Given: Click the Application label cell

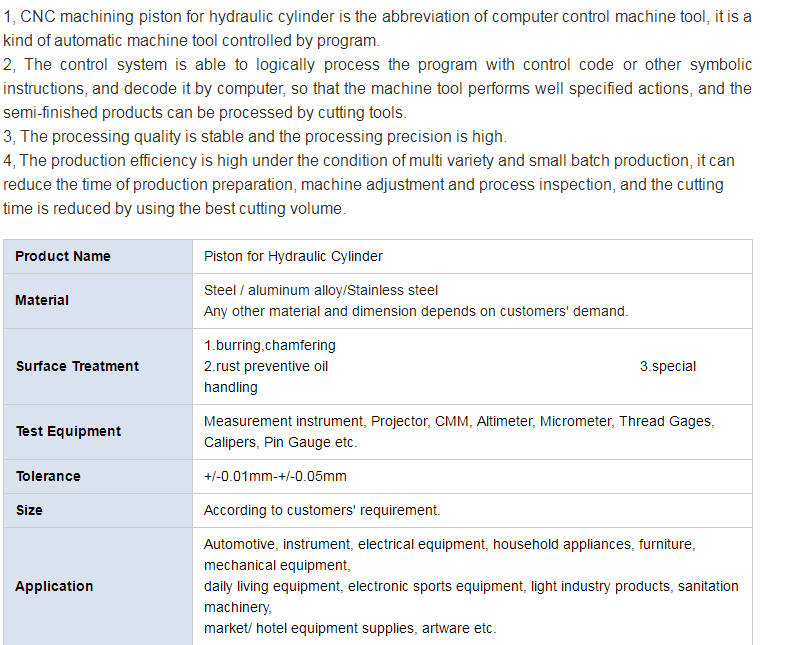Looking at the screenshot, I should [x=54, y=587].
